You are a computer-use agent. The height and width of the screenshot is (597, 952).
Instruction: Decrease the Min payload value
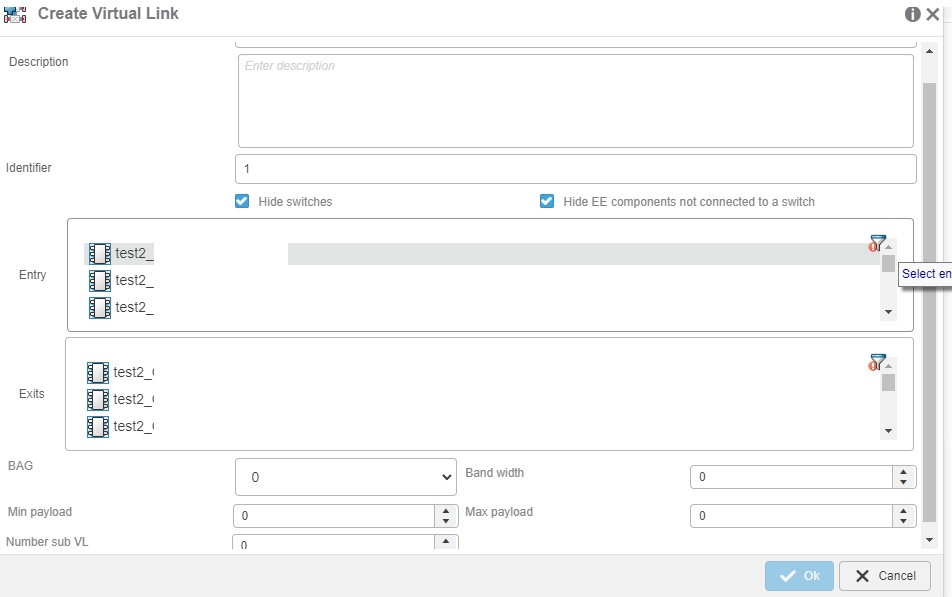coord(446,521)
